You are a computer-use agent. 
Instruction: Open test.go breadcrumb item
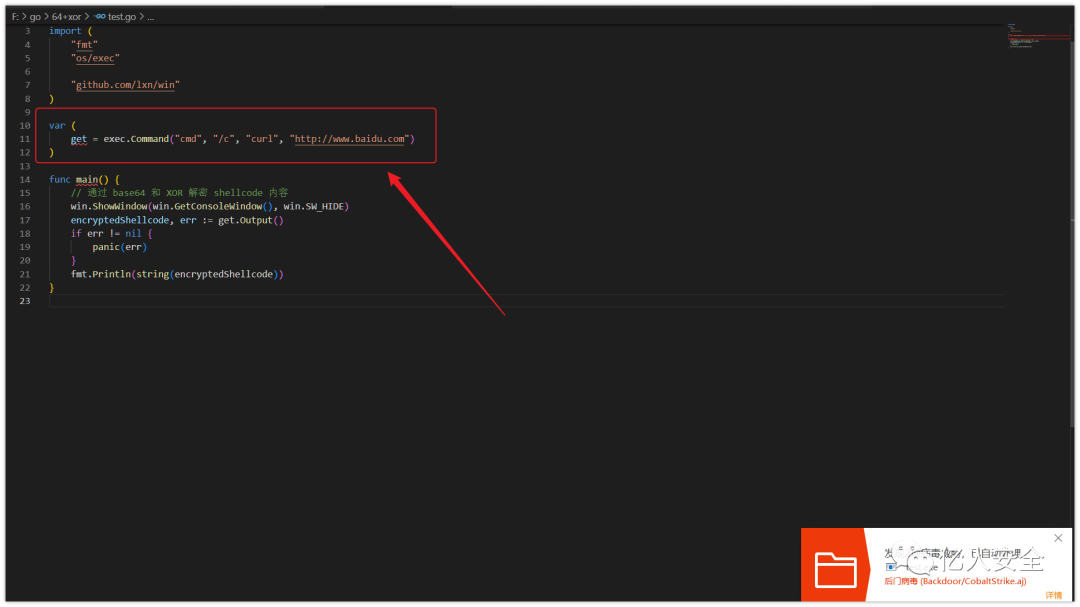[122, 17]
